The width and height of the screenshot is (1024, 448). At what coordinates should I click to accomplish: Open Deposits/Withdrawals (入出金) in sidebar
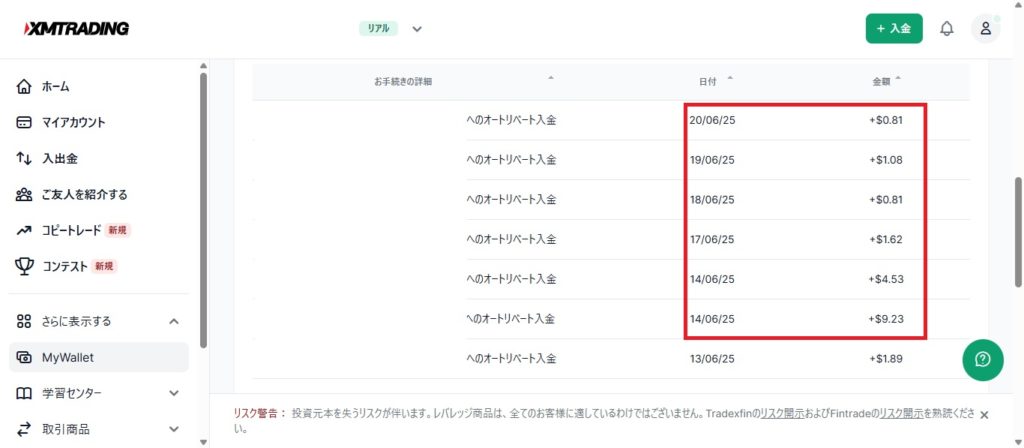click(59, 158)
